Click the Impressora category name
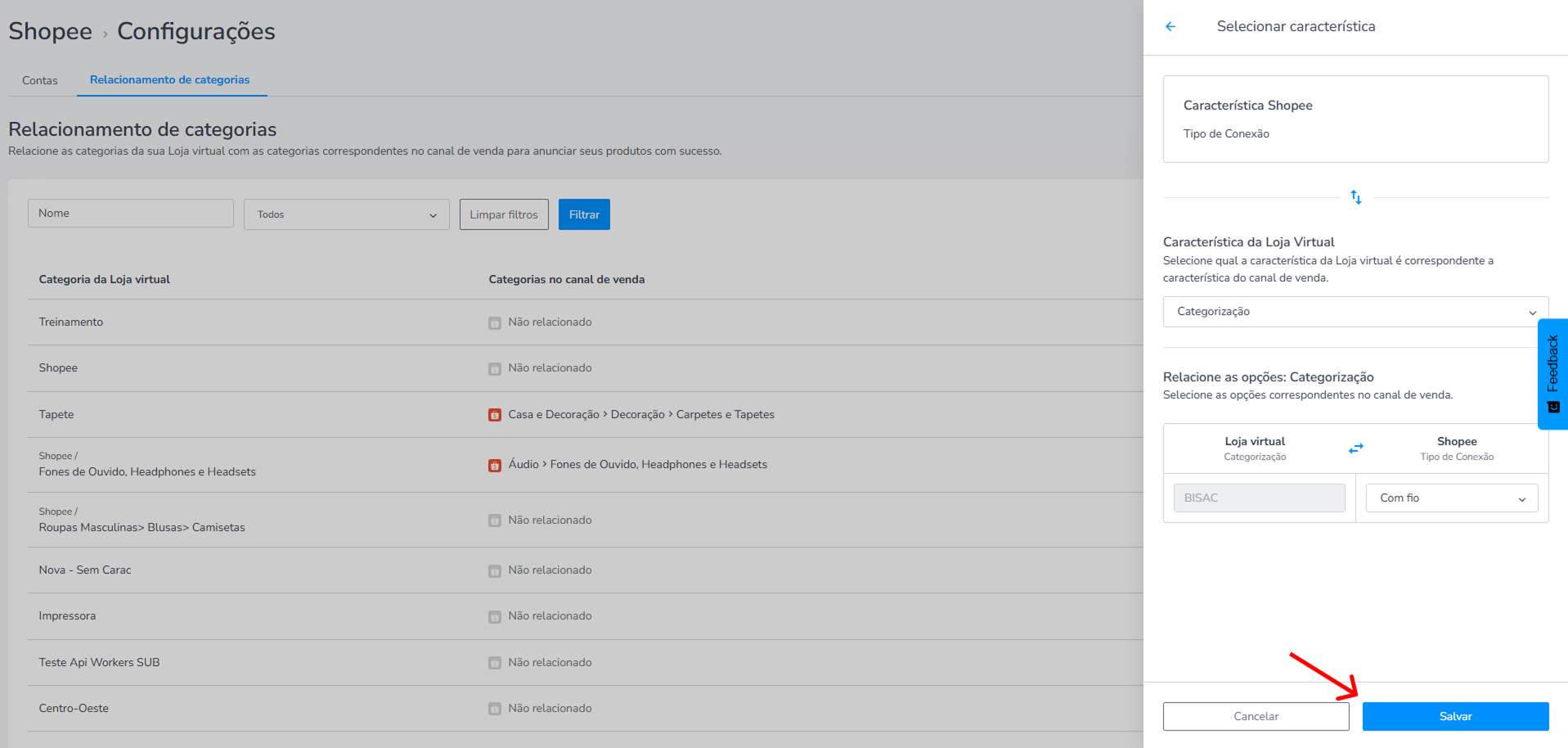Image resolution: width=1568 pixels, height=748 pixels. click(67, 615)
